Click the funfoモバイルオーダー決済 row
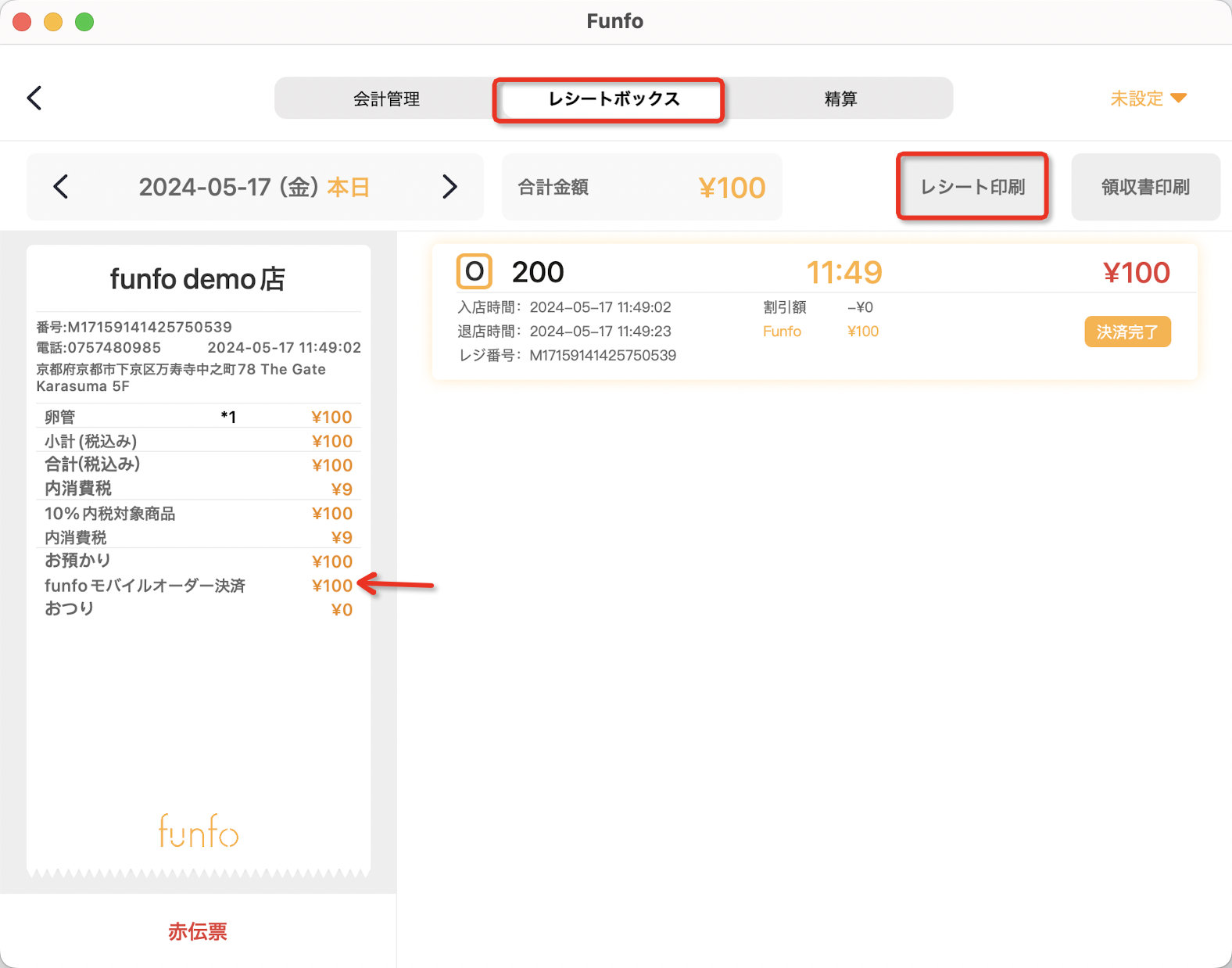Screen dimensions: 1232x968 (199, 586)
